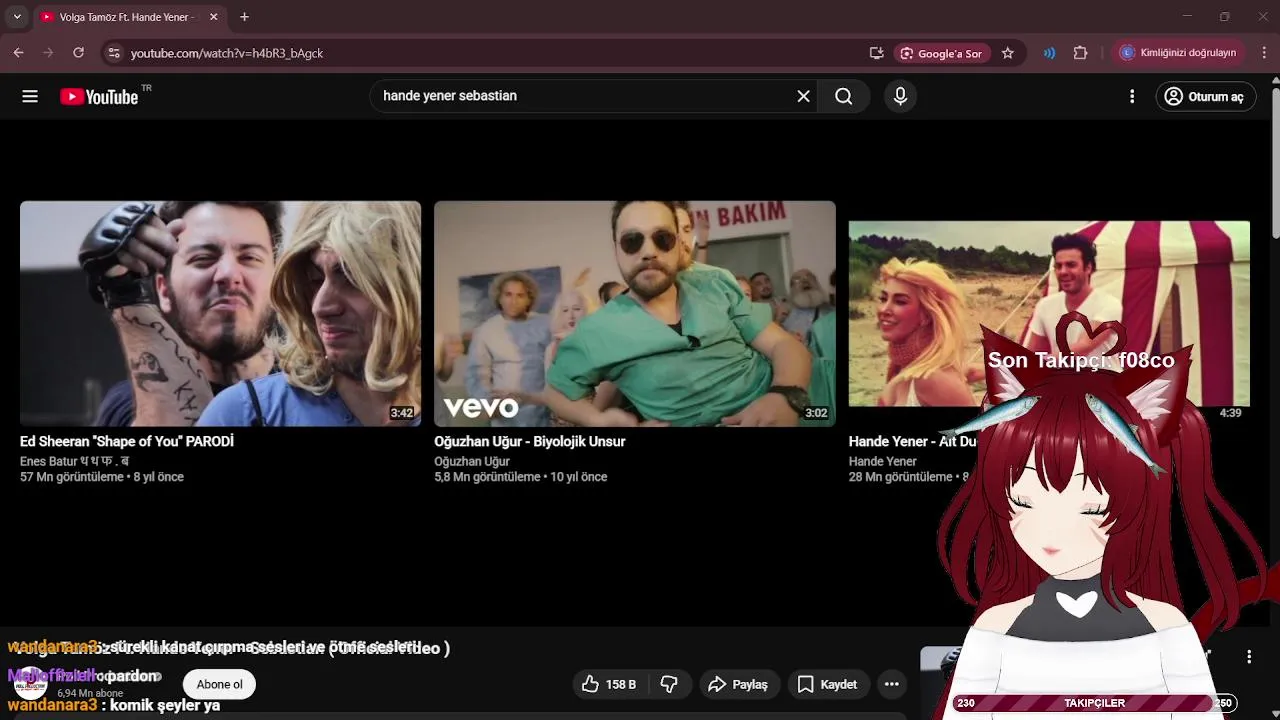Screen dimensions: 1280x720
Task: Click the 4:39 duration badge
Action: click(1230, 413)
